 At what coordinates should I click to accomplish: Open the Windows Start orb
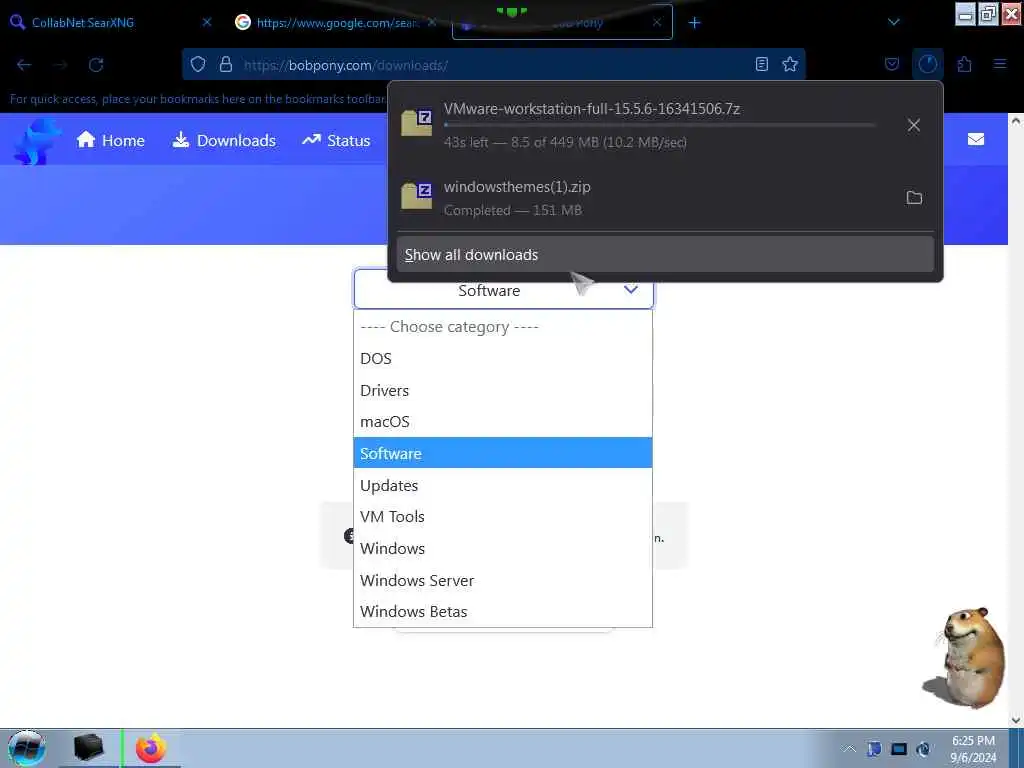pos(27,748)
